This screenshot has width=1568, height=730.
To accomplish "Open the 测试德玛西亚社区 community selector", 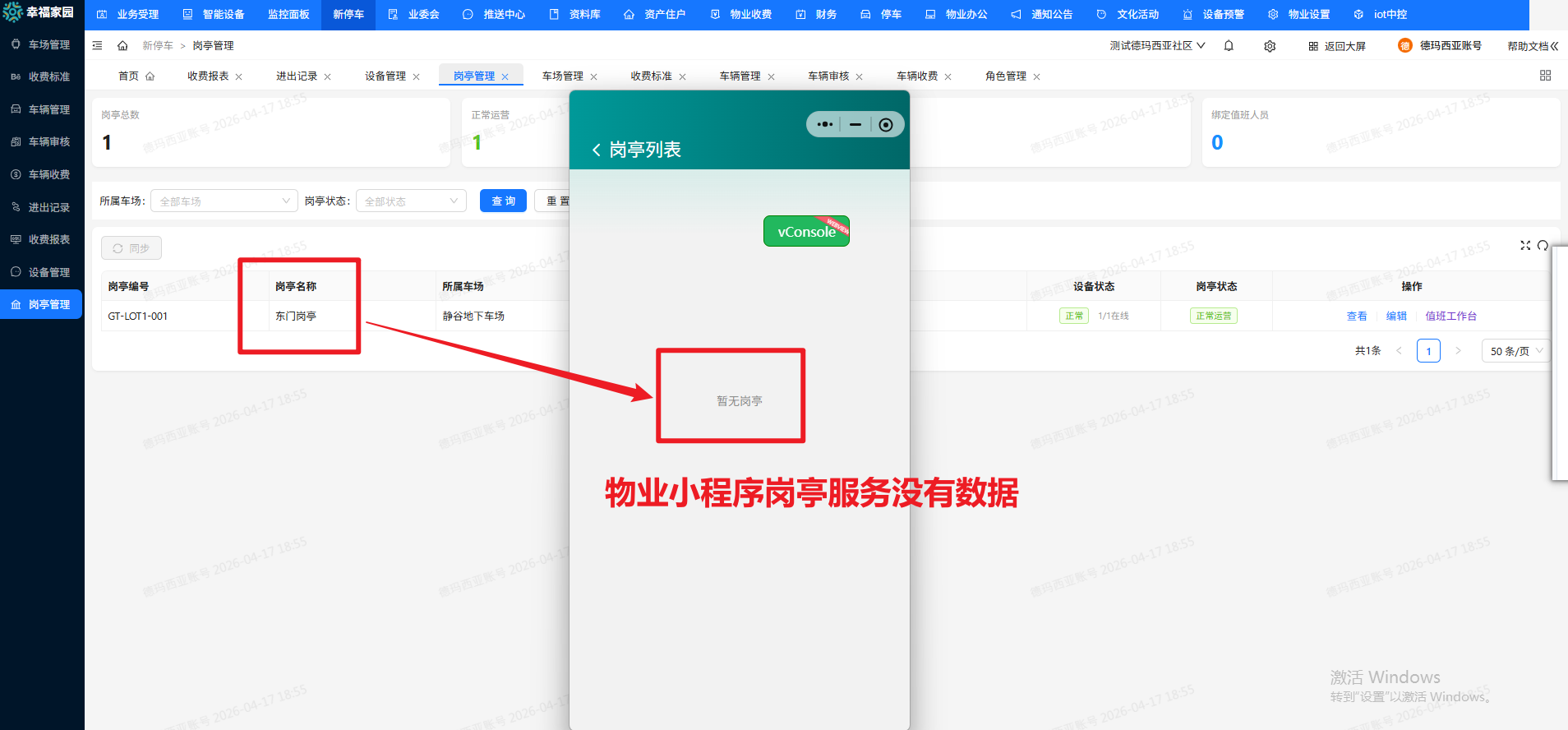I will click(x=1157, y=46).
